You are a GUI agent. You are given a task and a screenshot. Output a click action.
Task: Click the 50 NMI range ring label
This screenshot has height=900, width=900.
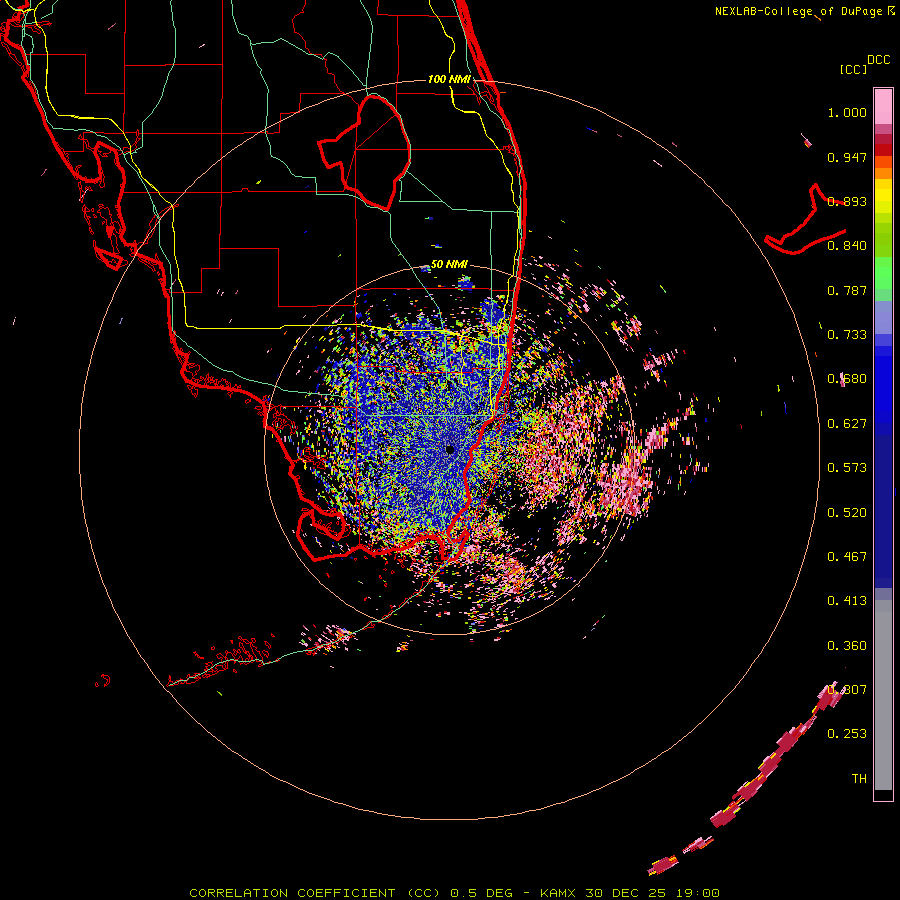pos(449,264)
